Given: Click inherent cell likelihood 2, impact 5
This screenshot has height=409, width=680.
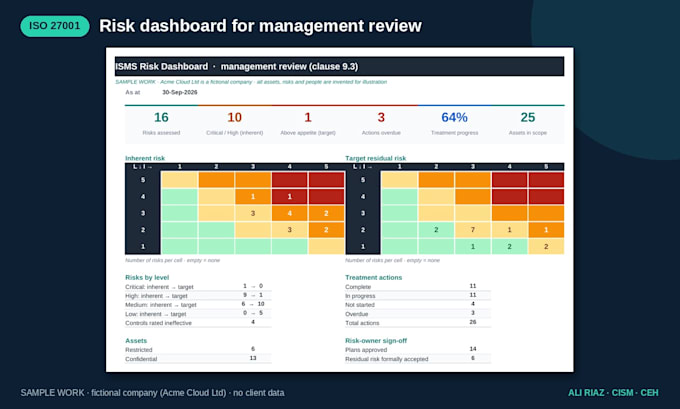Looking at the screenshot, I should [x=326, y=230].
